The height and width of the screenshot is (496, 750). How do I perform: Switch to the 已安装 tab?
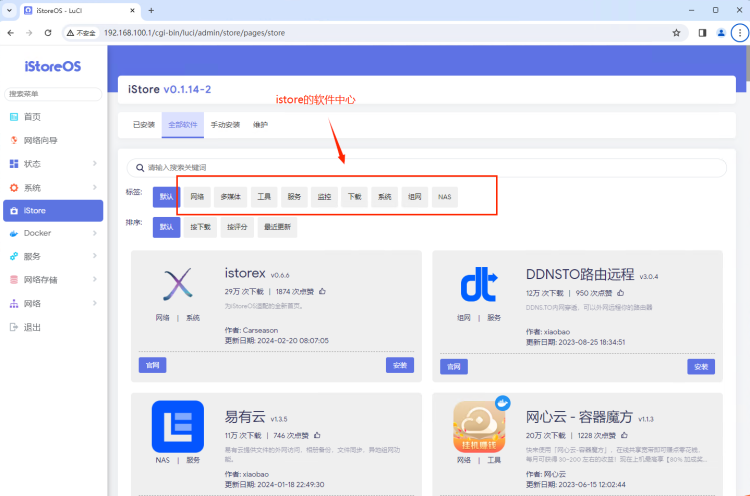click(x=143, y=125)
